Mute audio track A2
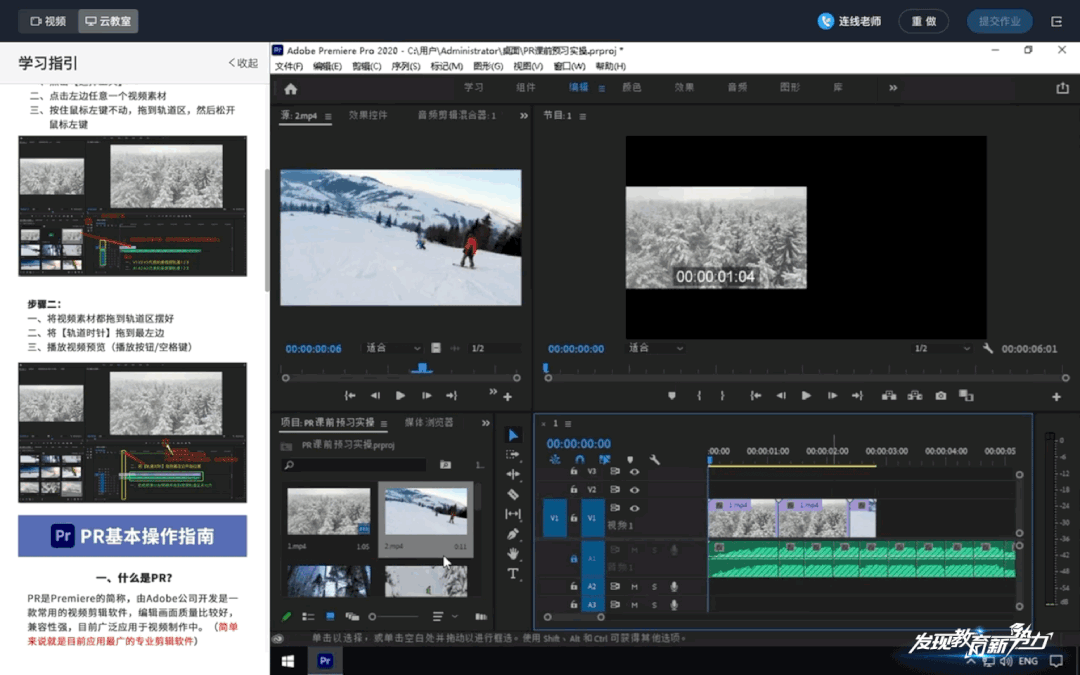 634,587
